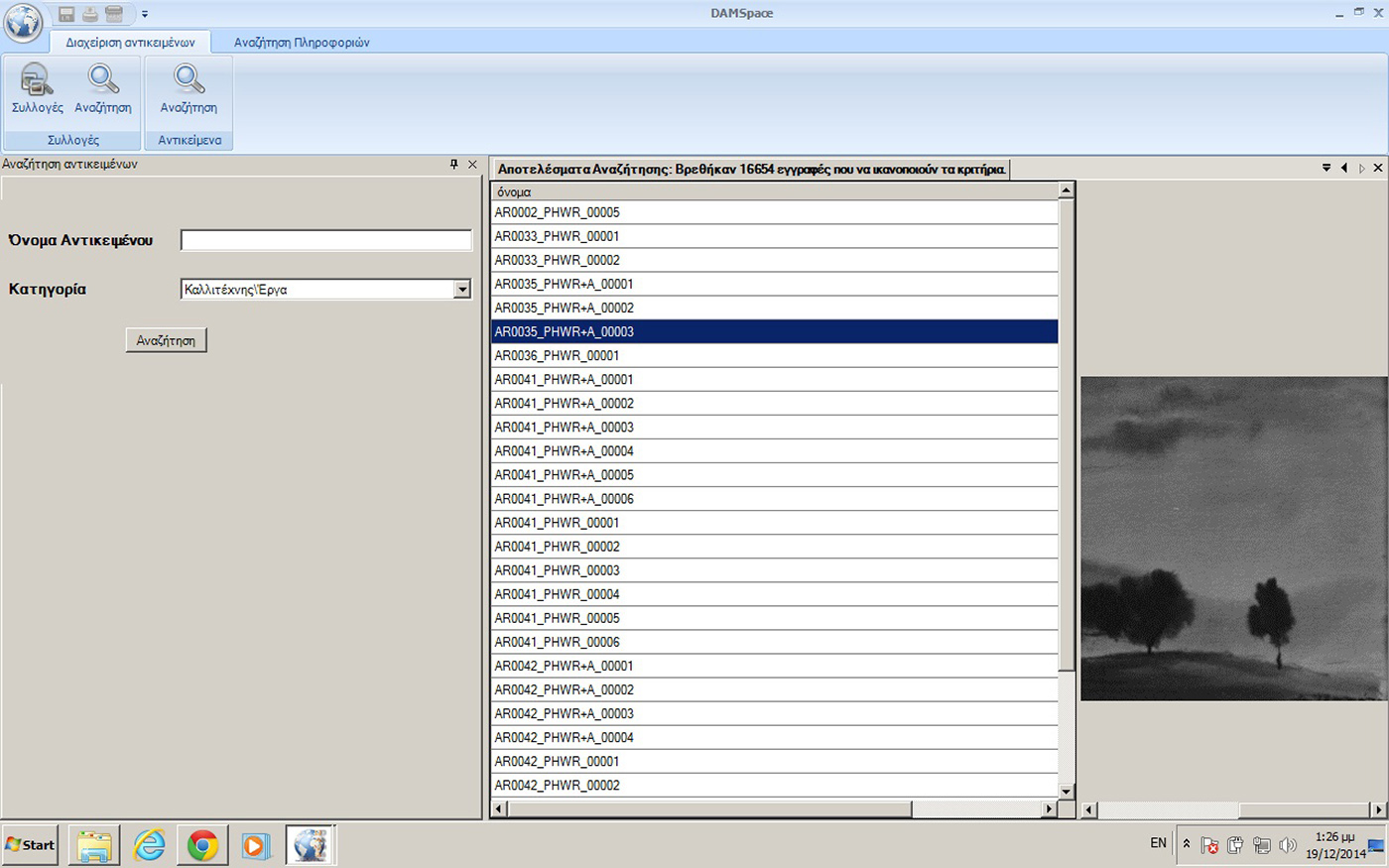Click the quick print toolbar icon
The width and height of the screenshot is (1389, 868).
(90, 14)
